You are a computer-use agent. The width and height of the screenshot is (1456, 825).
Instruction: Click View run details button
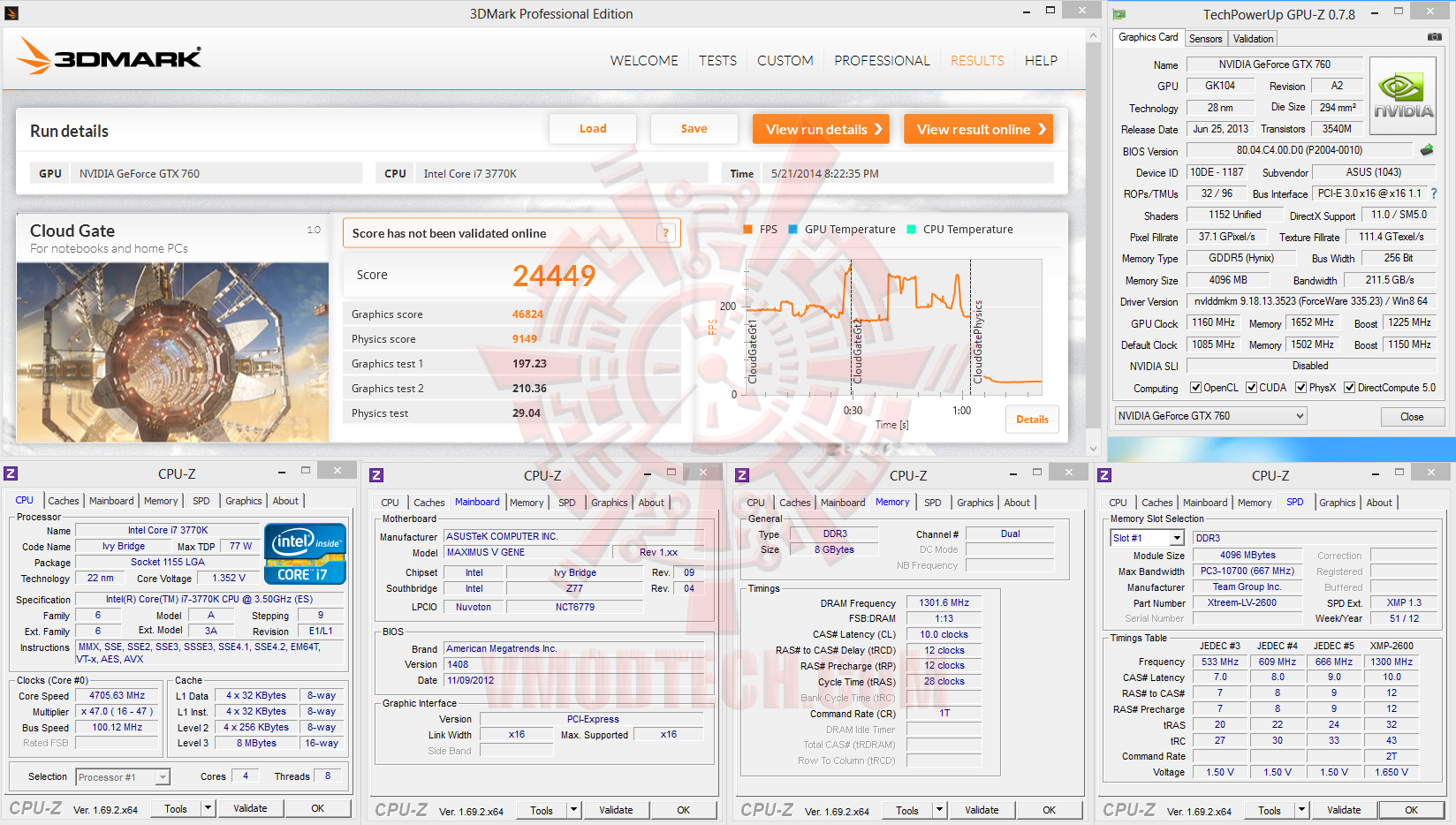(x=821, y=129)
